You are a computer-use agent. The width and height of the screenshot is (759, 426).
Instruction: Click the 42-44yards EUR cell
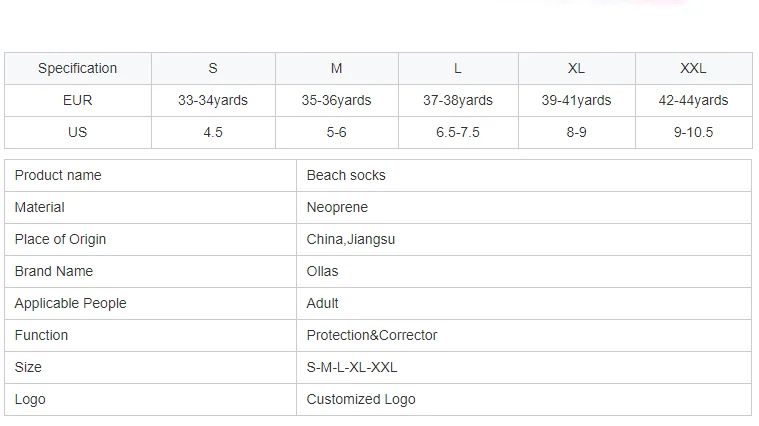coord(693,100)
